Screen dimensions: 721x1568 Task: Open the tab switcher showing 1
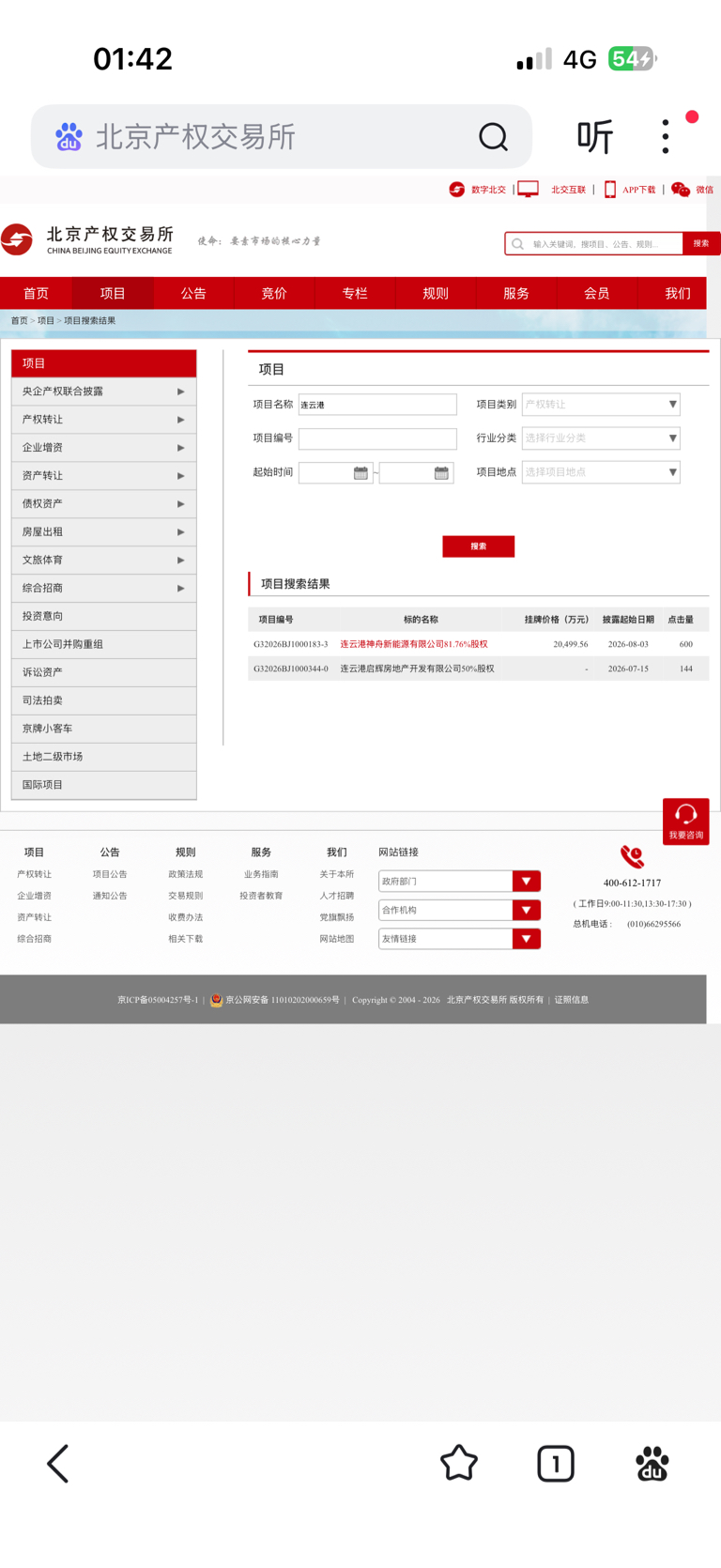pyautogui.click(x=556, y=1463)
